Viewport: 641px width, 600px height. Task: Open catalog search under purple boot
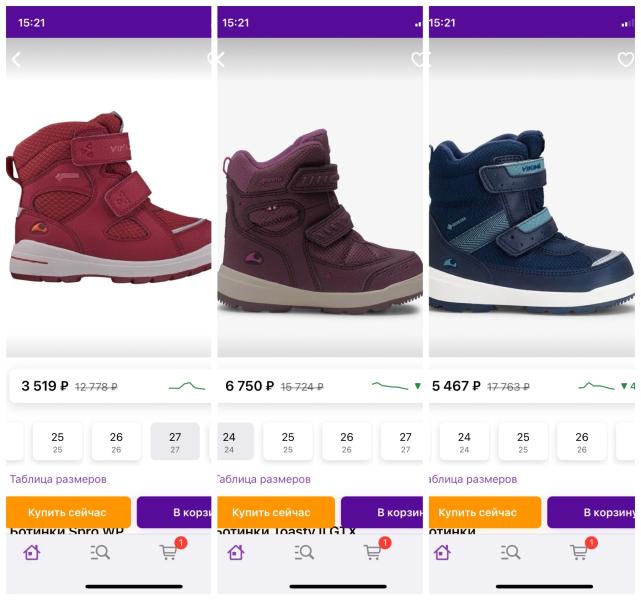click(304, 553)
